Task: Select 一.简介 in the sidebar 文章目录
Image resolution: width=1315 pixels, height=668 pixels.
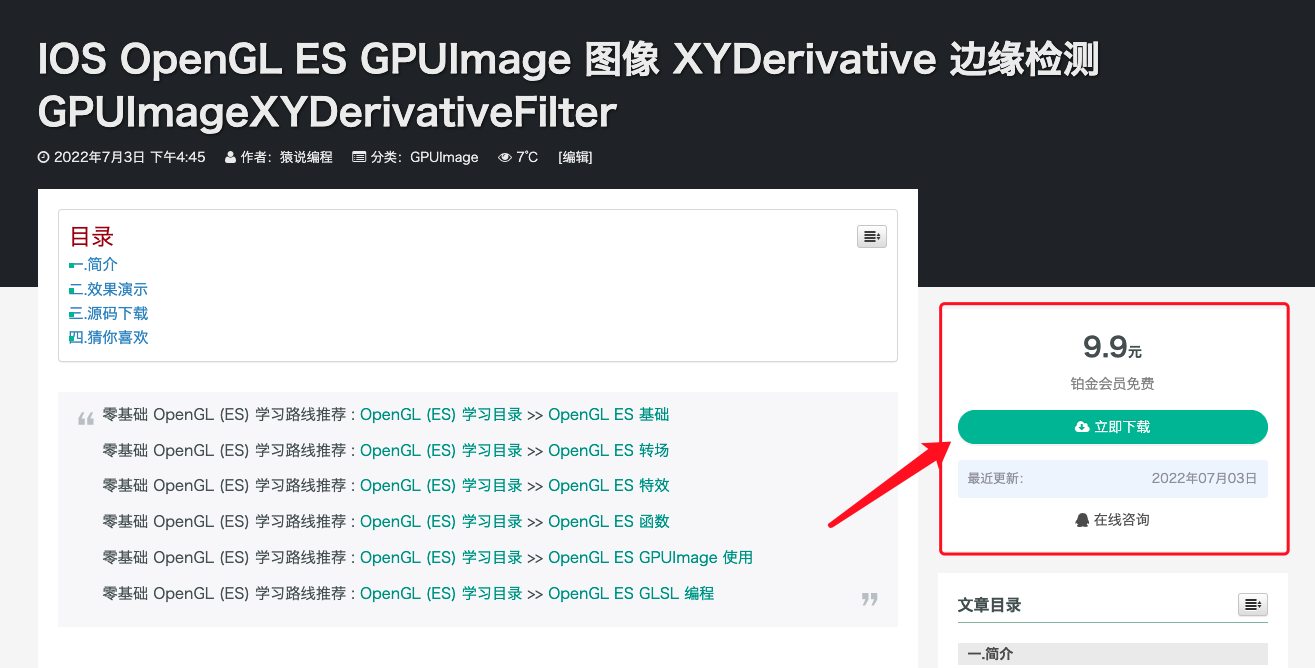Action: point(990,653)
